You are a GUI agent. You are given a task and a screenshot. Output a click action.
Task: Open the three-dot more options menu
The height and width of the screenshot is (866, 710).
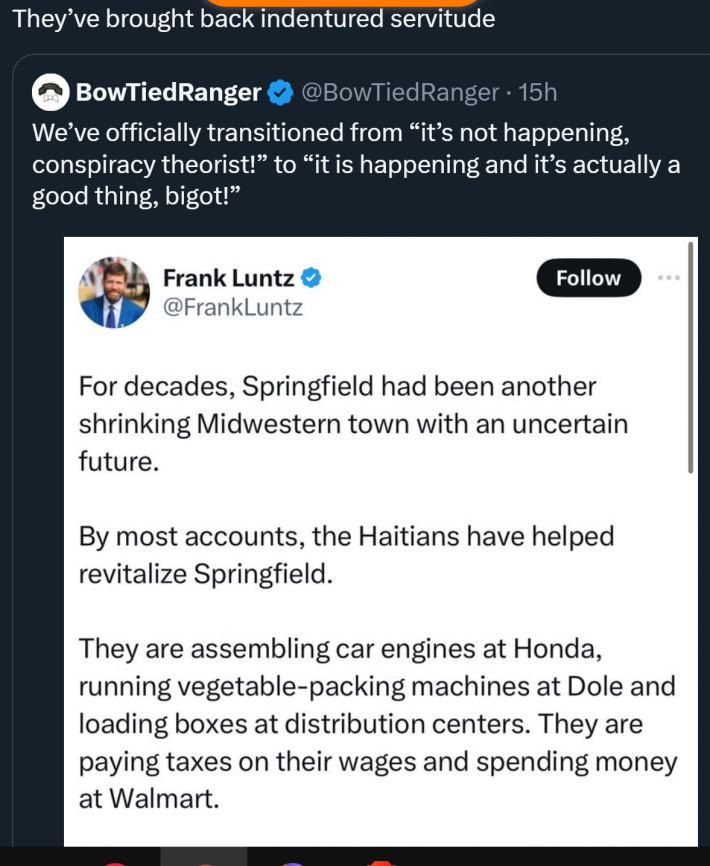click(x=667, y=278)
